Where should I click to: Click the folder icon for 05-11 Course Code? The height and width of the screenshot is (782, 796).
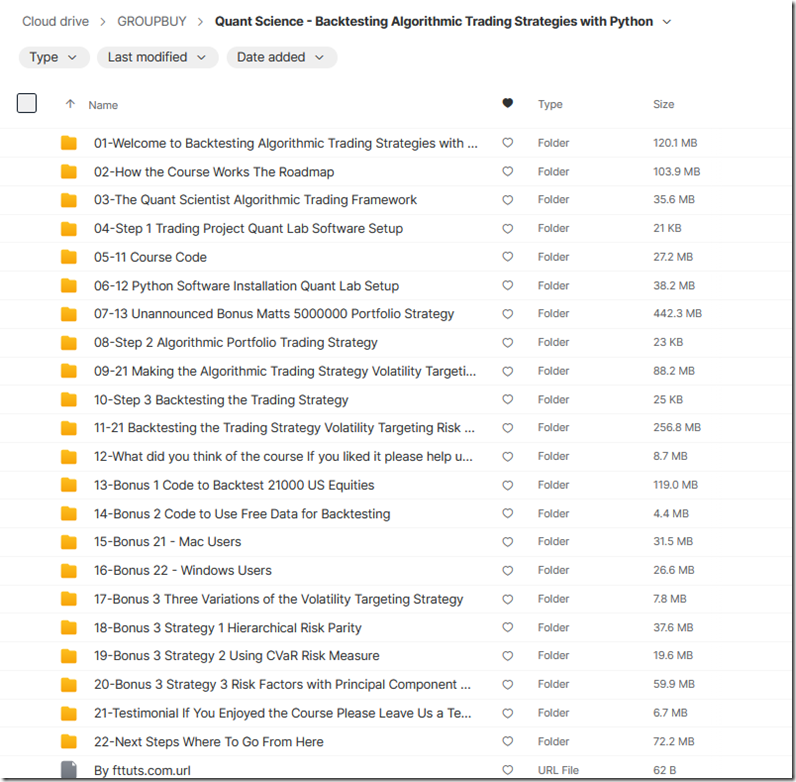68,257
